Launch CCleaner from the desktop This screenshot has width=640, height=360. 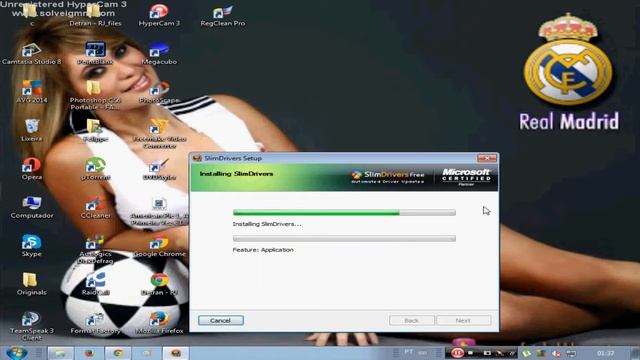coord(95,207)
